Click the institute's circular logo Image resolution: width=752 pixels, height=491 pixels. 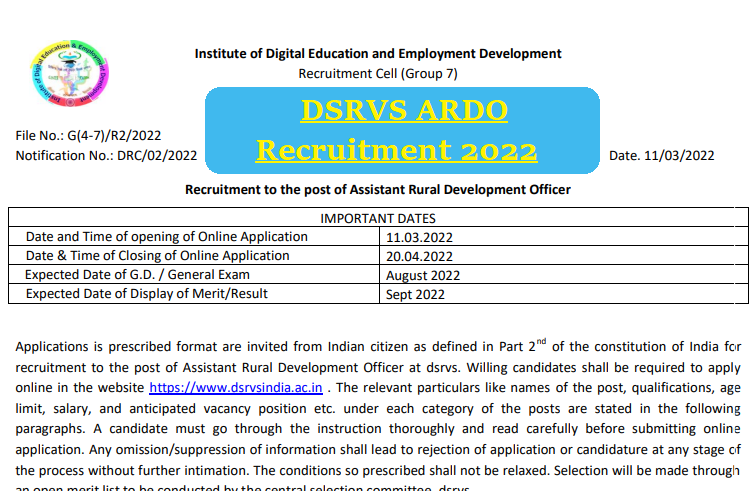pos(70,73)
